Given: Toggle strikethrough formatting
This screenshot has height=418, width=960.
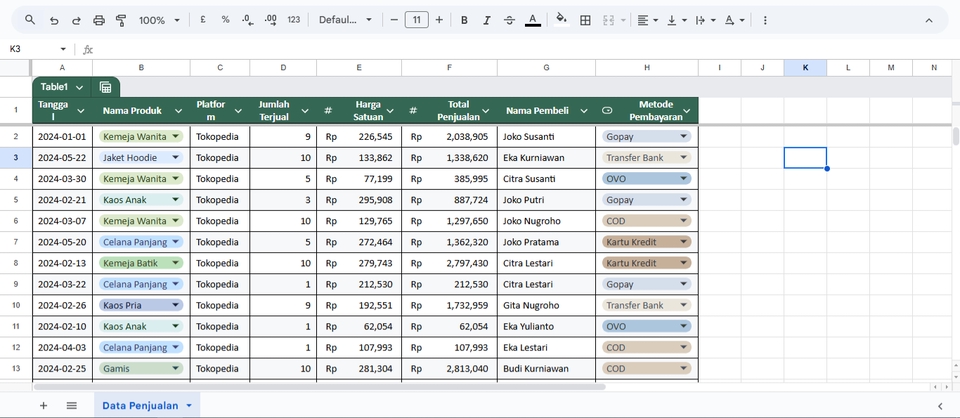Looking at the screenshot, I should click(x=509, y=20).
